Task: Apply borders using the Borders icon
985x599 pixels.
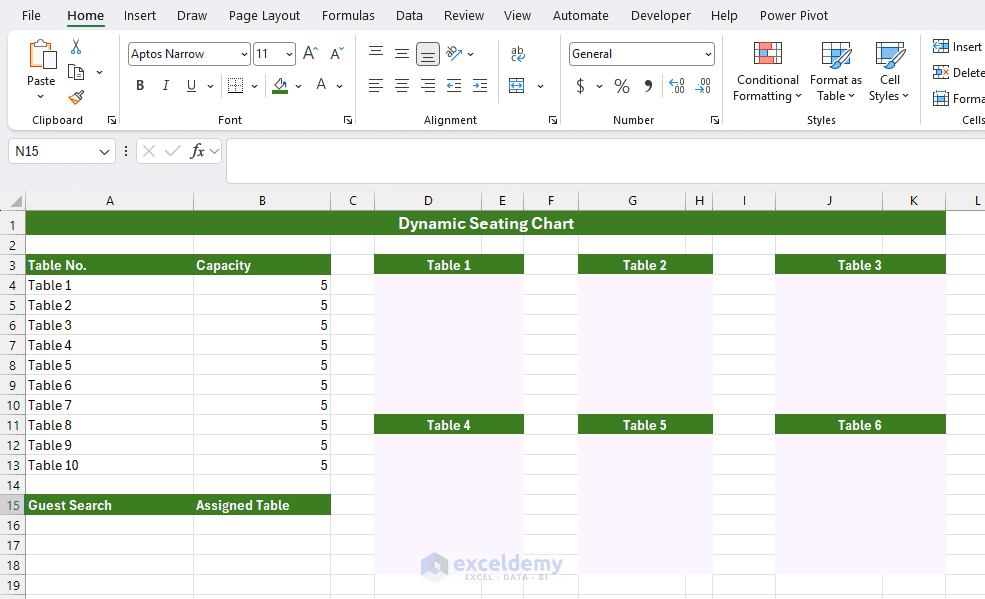Action: click(236, 85)
